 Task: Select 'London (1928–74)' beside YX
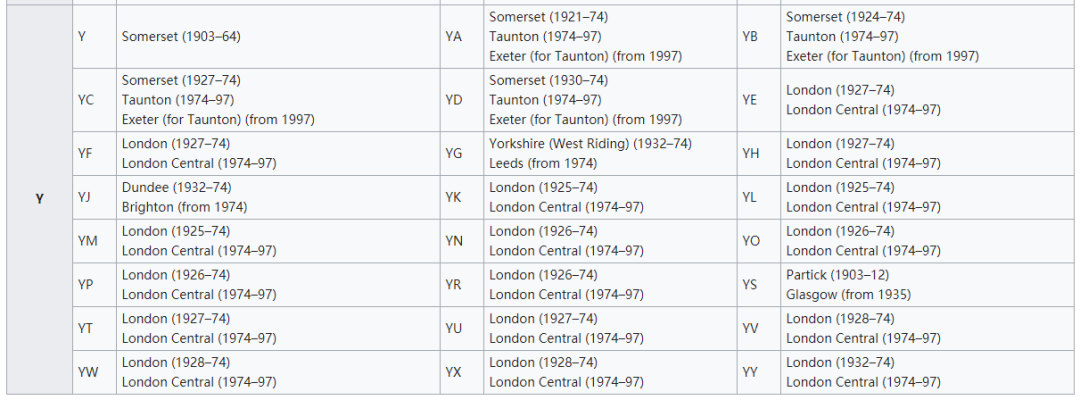pos(543,362)
